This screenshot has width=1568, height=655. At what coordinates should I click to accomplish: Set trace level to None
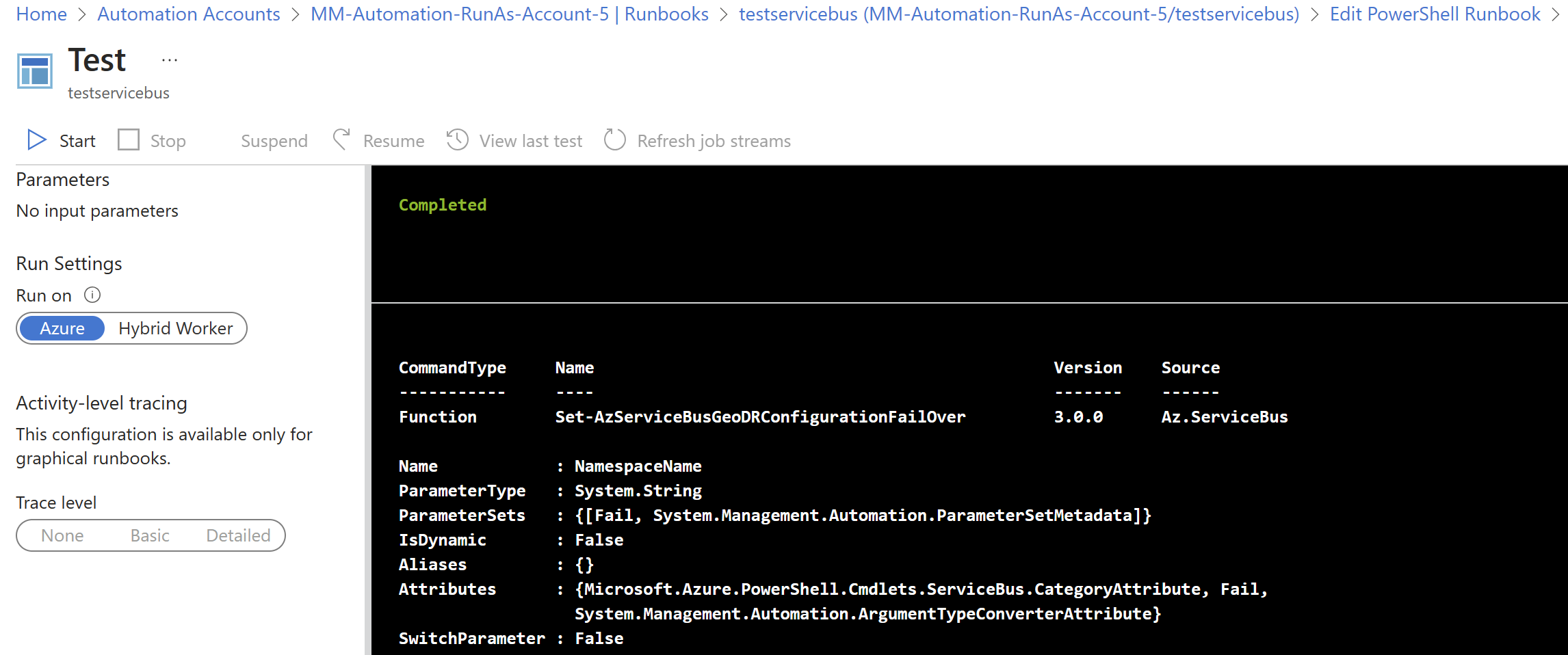62,535
